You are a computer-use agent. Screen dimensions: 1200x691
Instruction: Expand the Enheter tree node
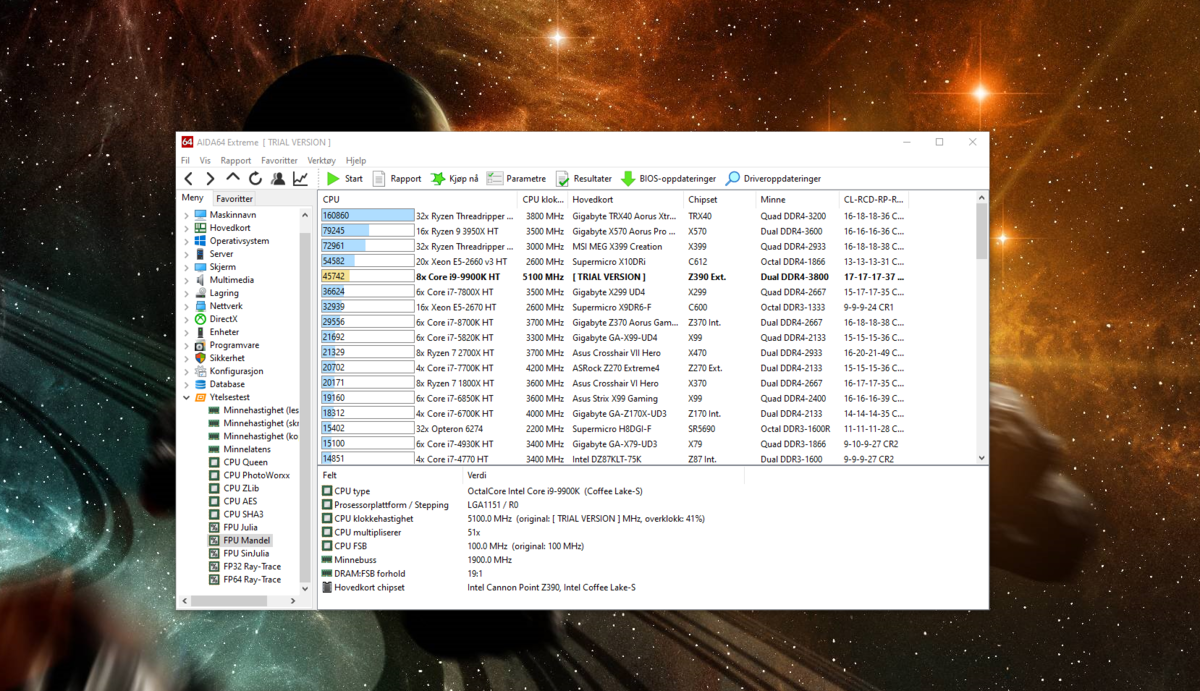pyautogui.click(x=186, y=332)
